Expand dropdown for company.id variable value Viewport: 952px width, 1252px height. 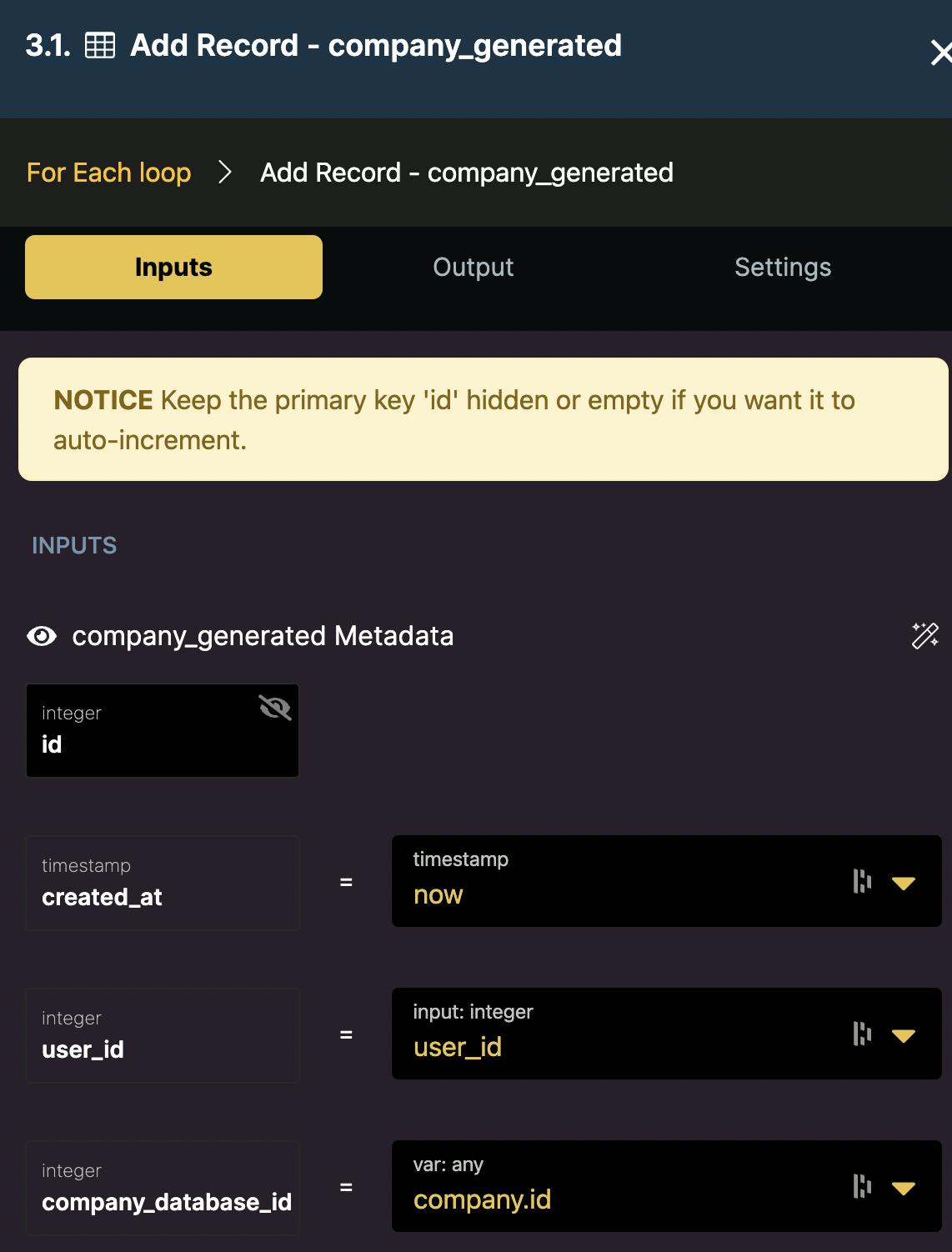pyautogui.click(x=904, y=1188)
